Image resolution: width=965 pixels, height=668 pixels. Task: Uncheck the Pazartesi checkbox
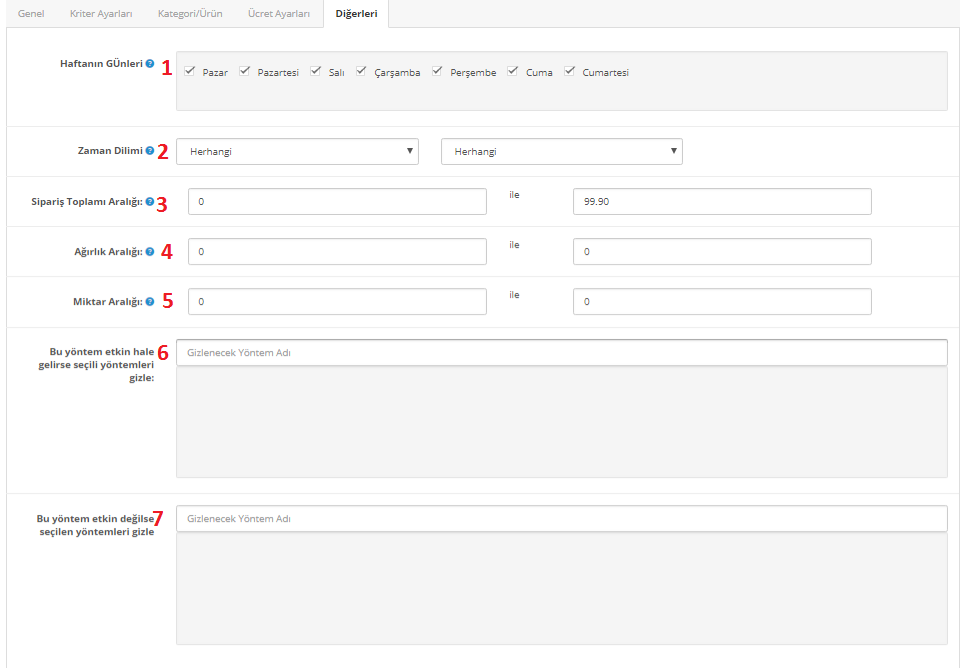(245, 71)
